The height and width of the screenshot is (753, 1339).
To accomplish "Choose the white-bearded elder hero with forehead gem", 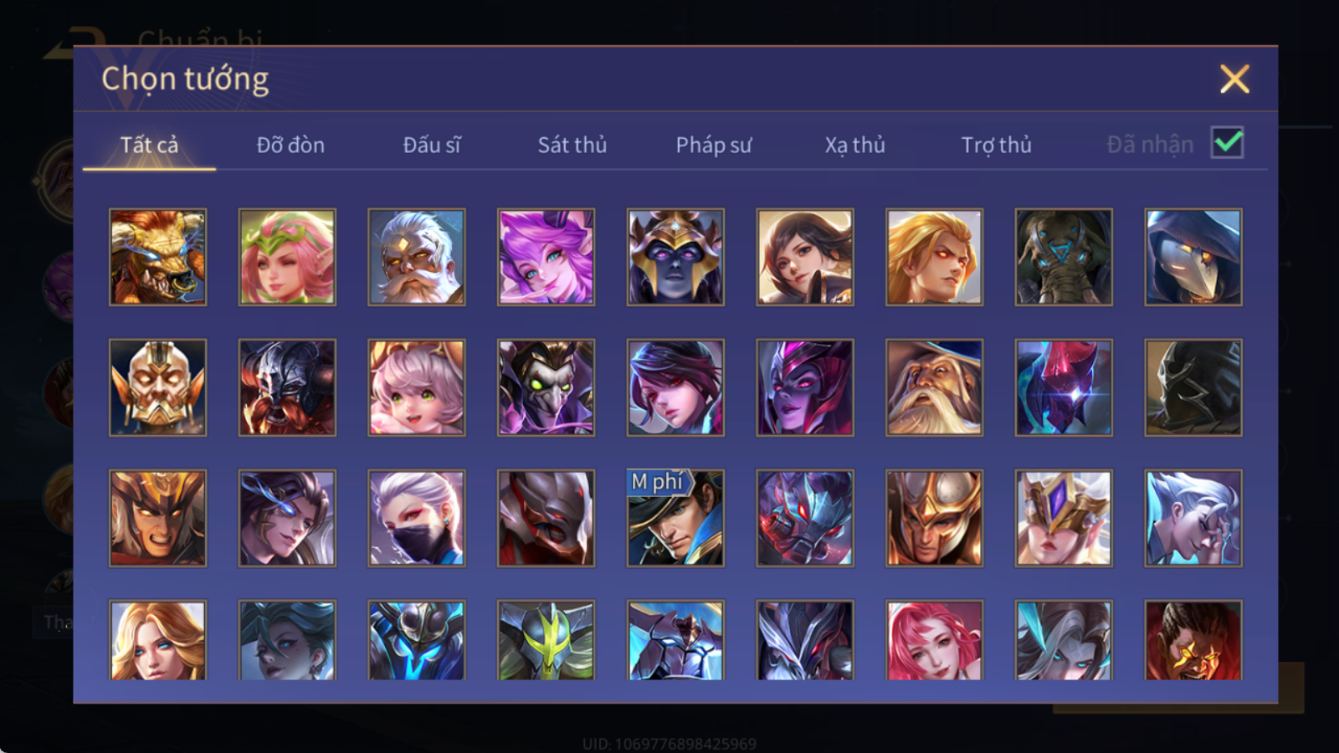I will (417, 257).
